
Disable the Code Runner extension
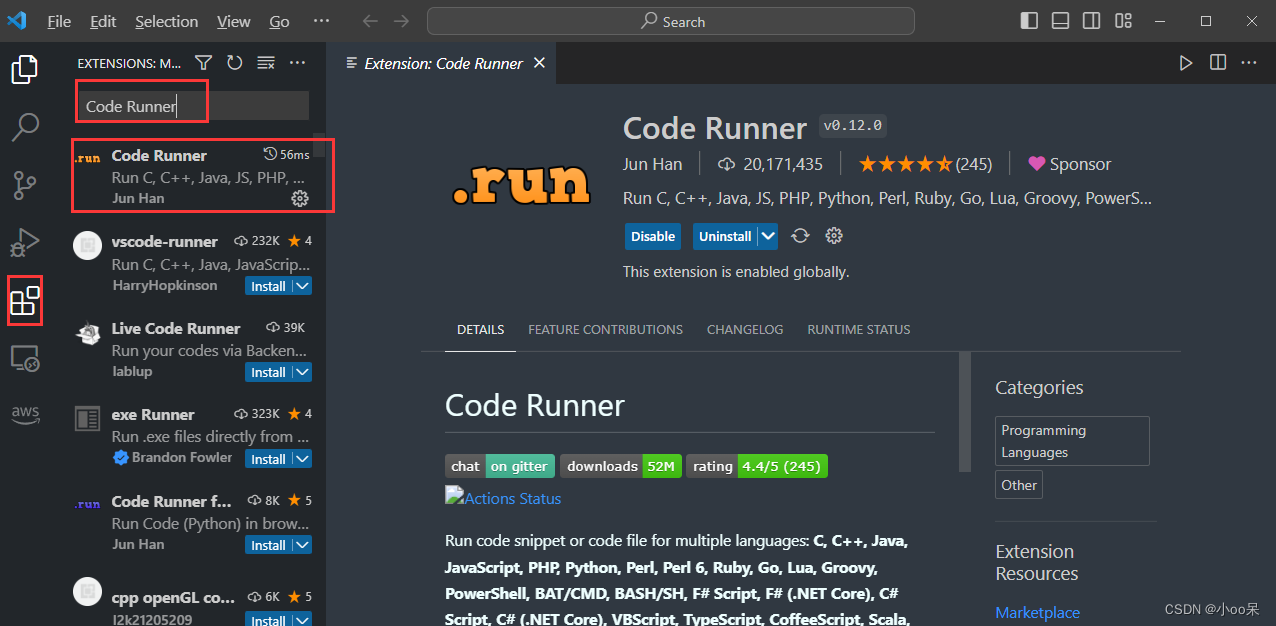click(653, 236)
